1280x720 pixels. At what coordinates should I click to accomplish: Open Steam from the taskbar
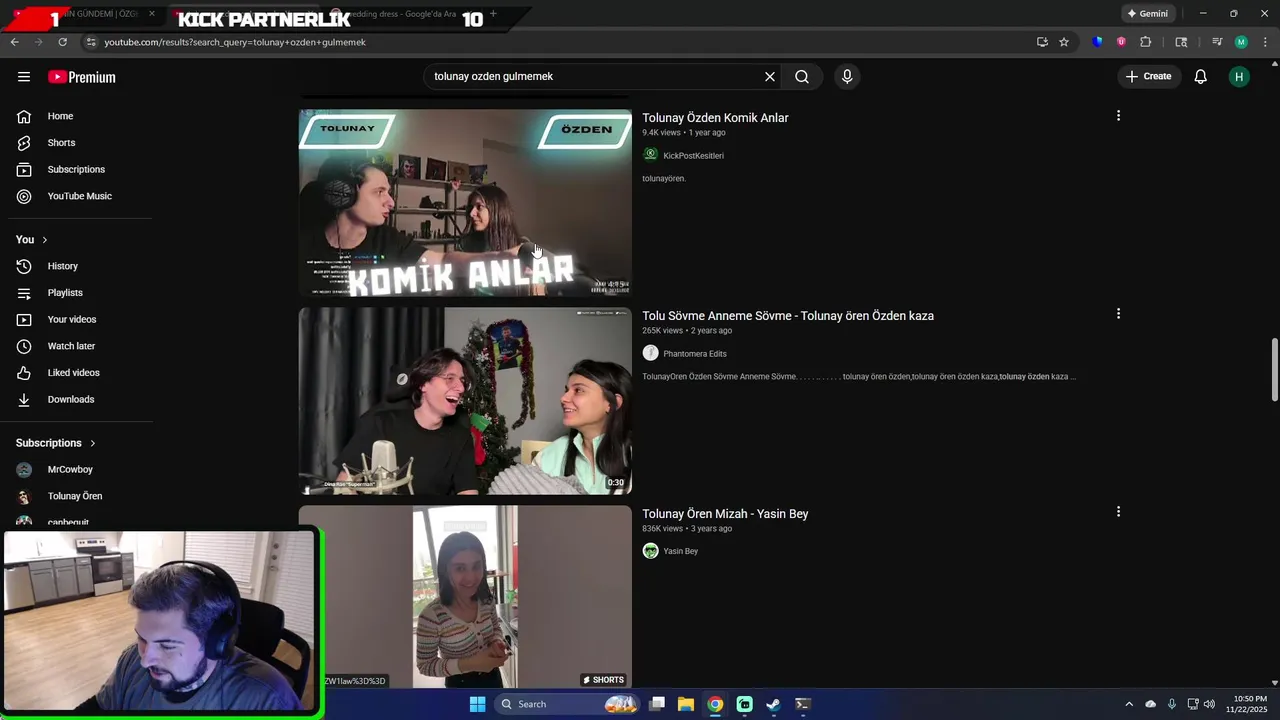pos(773,704)
